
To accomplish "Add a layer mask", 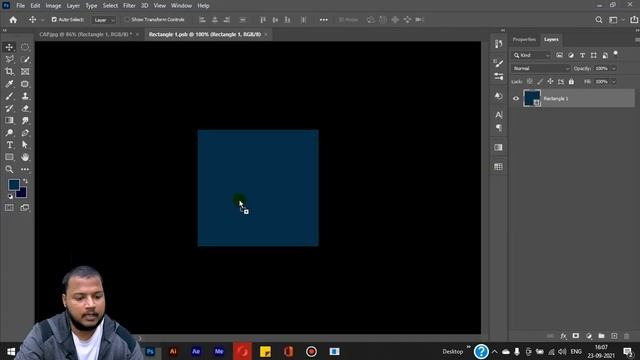I will click(x=576, y=336).
